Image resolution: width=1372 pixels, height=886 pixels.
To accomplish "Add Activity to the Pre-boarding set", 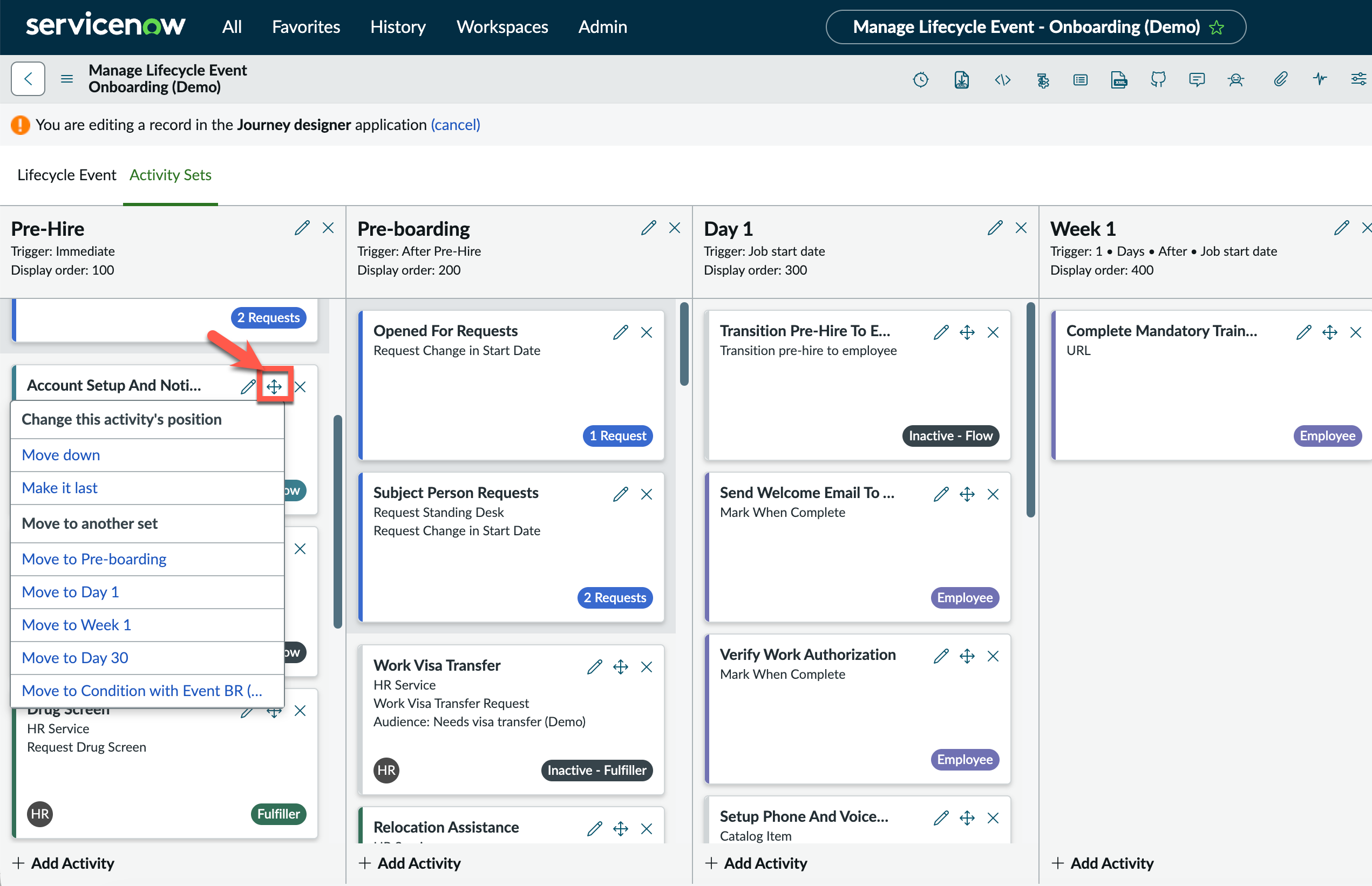I will 410,863.
